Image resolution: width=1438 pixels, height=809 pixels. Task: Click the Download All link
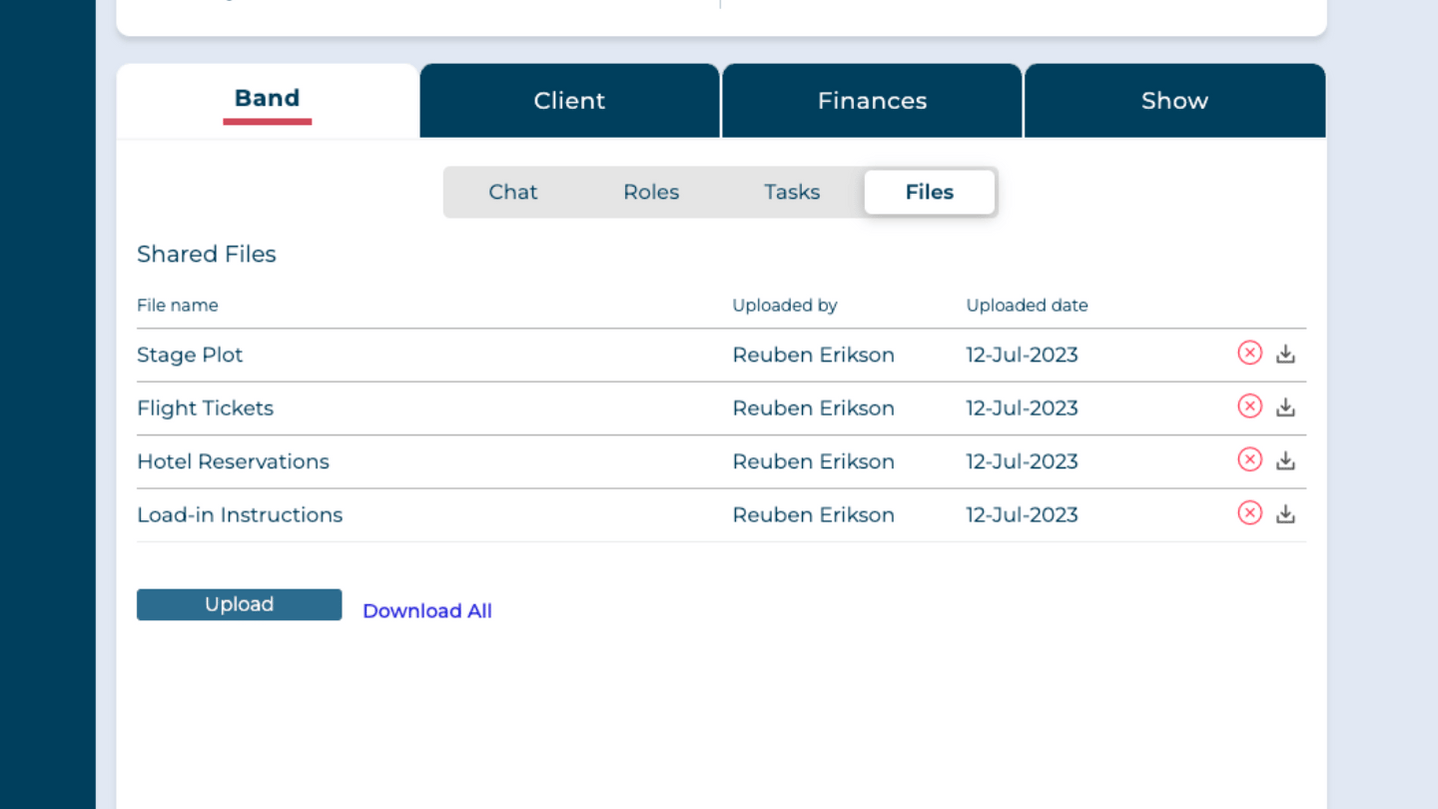tap(427, 610)
